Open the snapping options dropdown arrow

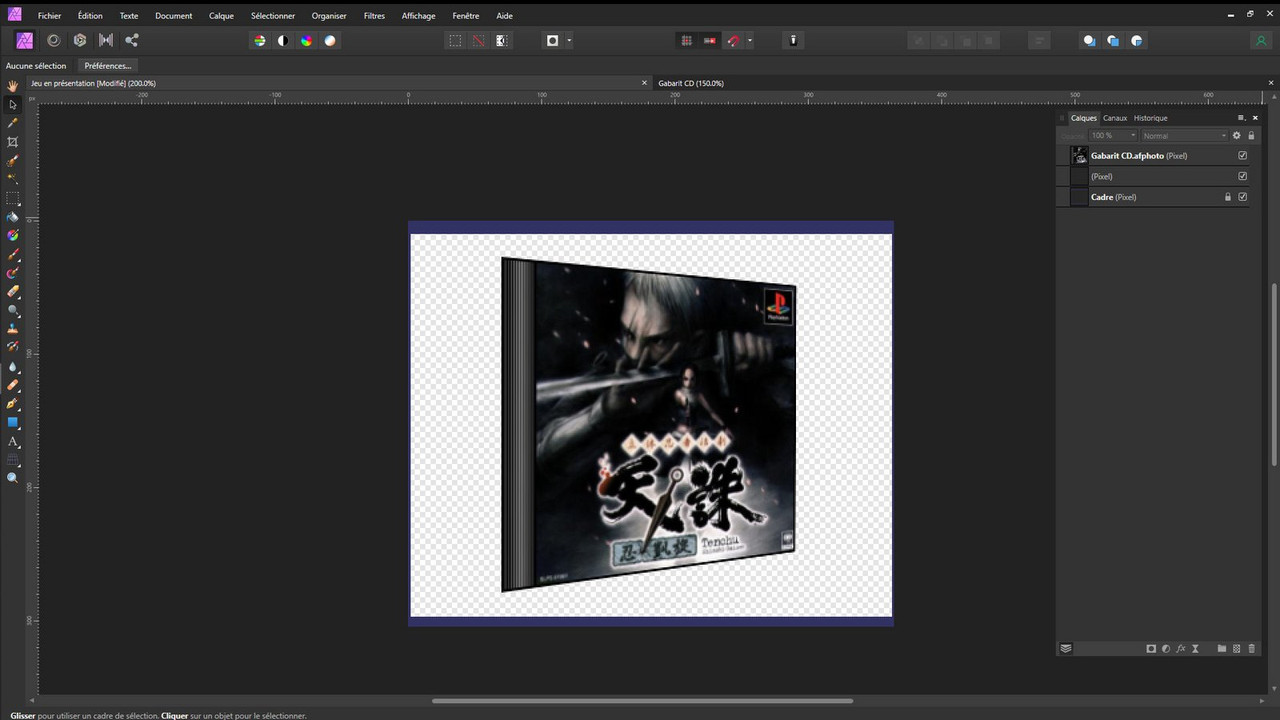pos(750,41)
